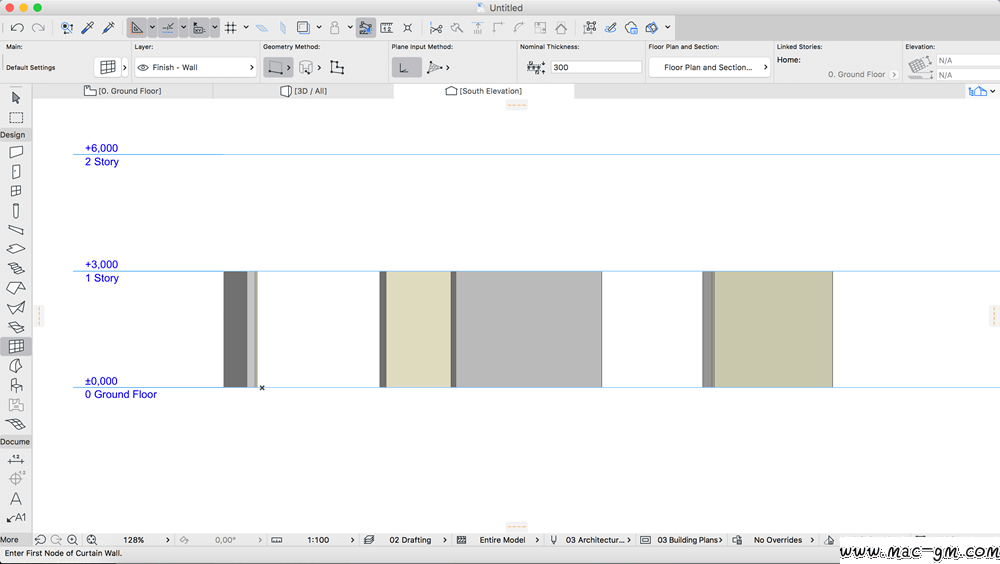Click the "2 Story" level label
This screenshot has width=1000, height=564.
(102, 162)
